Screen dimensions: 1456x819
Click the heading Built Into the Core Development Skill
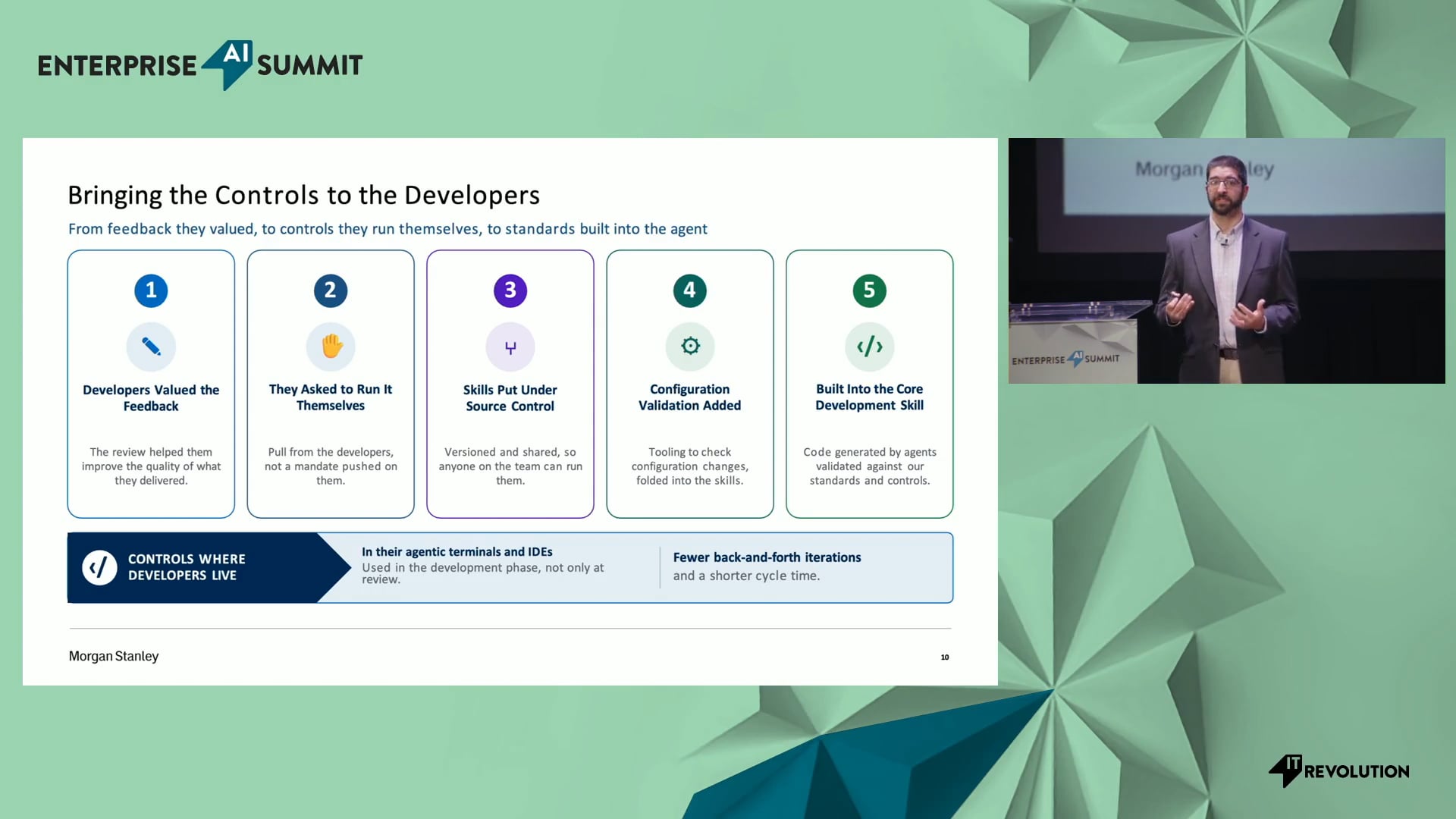pos(870,397)
